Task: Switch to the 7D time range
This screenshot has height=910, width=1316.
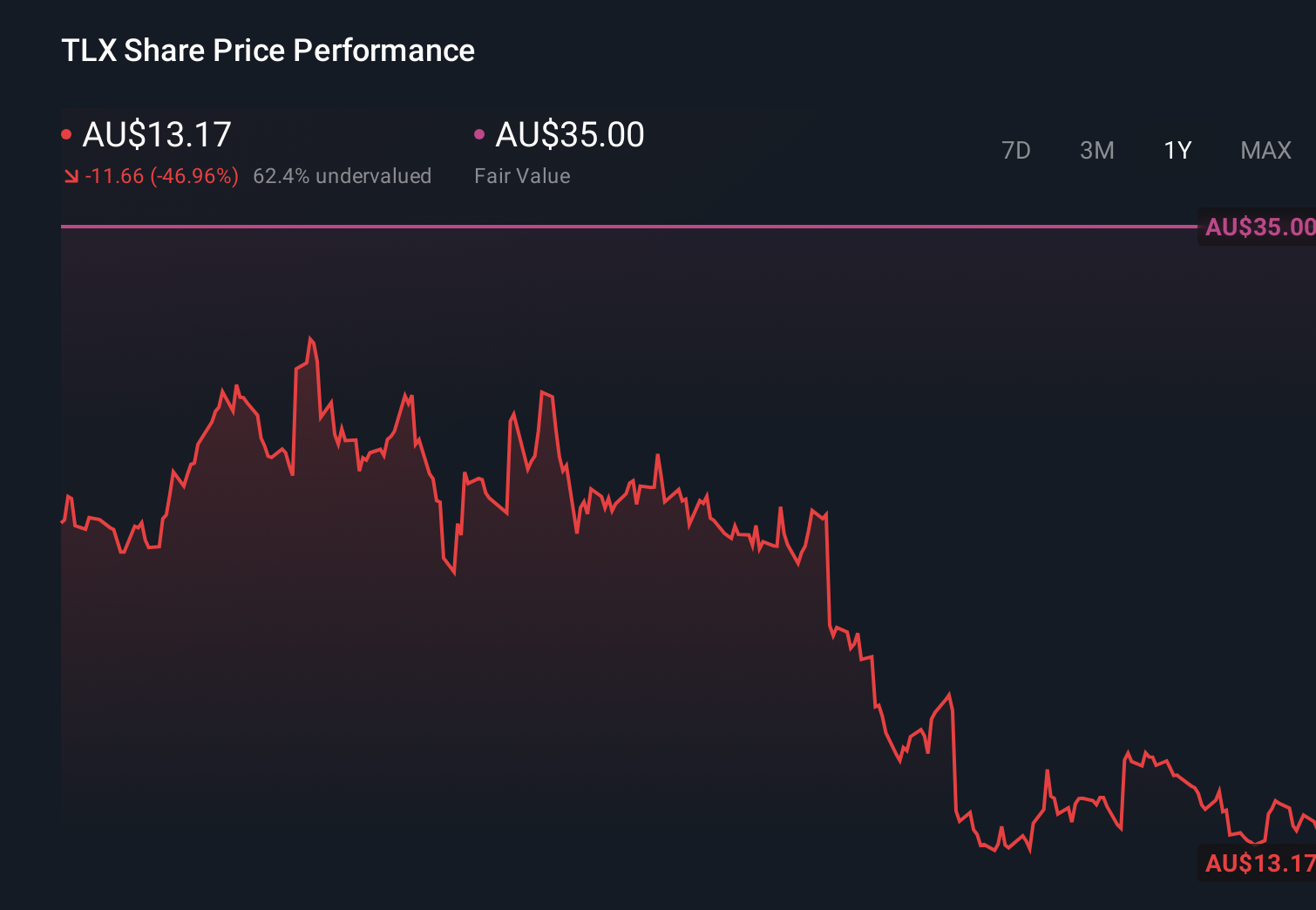Action: 1016,150
